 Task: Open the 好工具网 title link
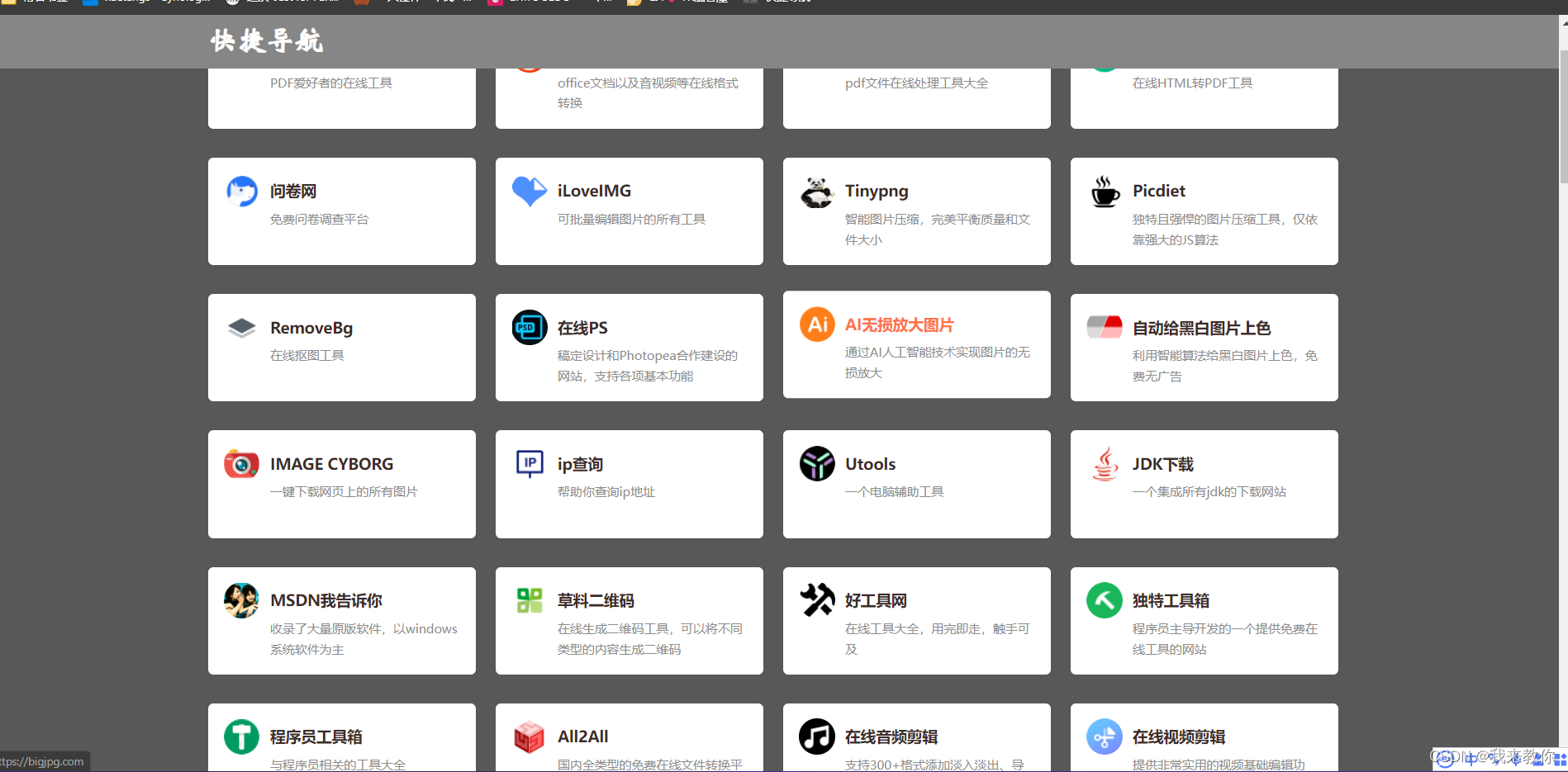tap(876, 600)
